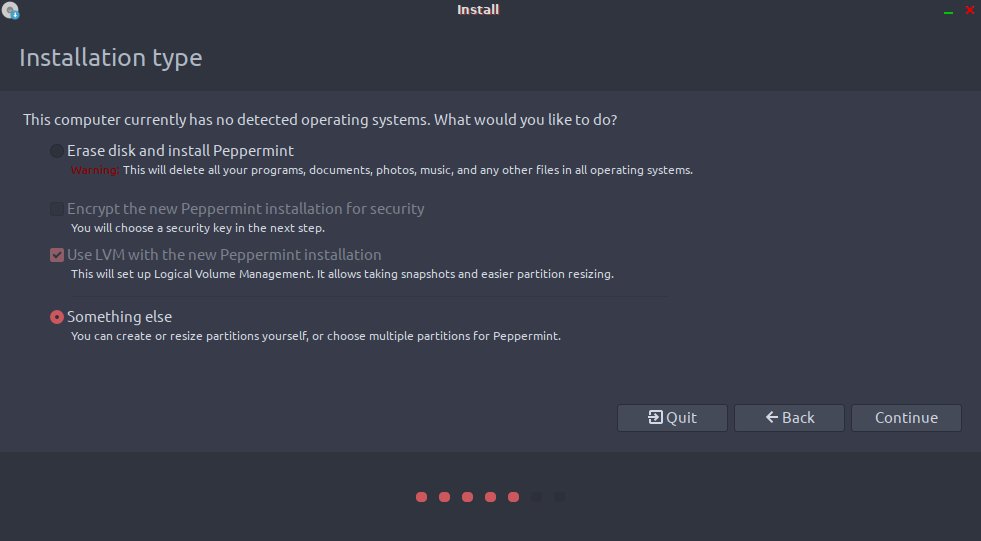Toggle Use LVM with new installation checkbox
Screen dimensions: 981x541
coord(57,255)
